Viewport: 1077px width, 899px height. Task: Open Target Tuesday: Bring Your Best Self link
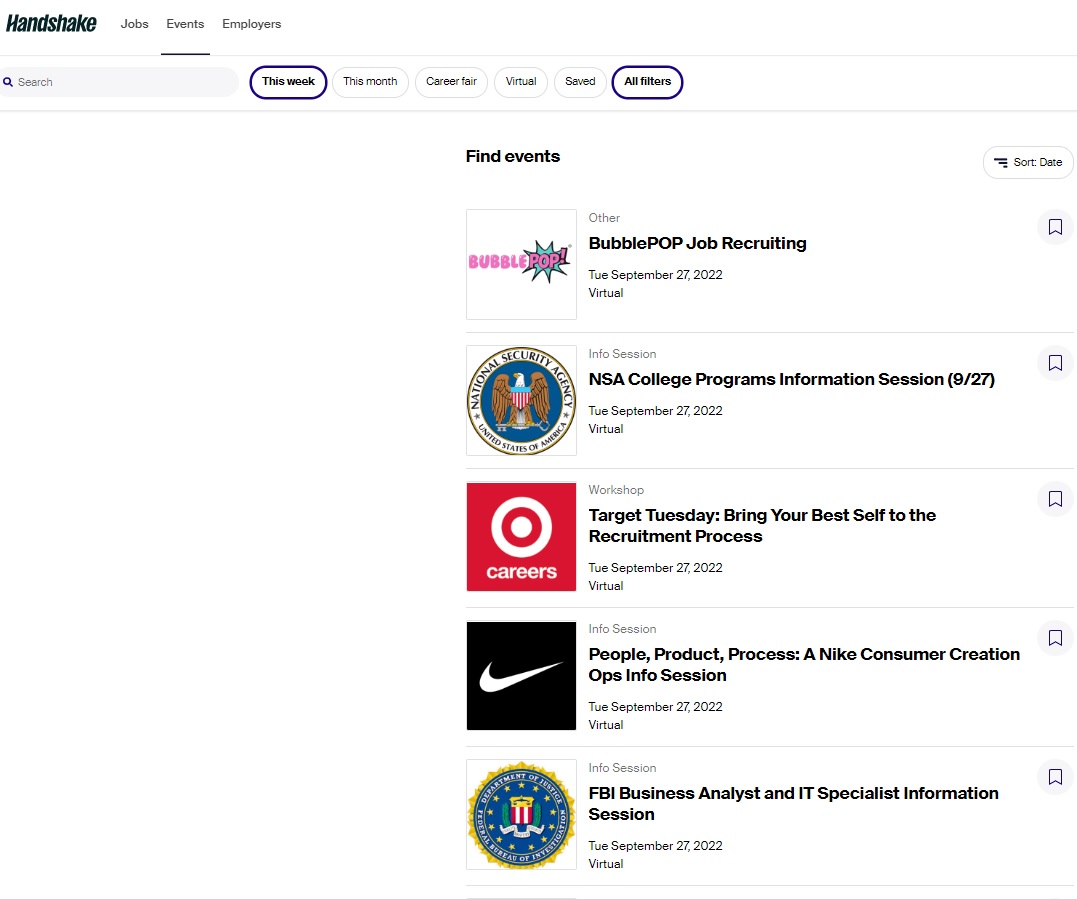762,525
